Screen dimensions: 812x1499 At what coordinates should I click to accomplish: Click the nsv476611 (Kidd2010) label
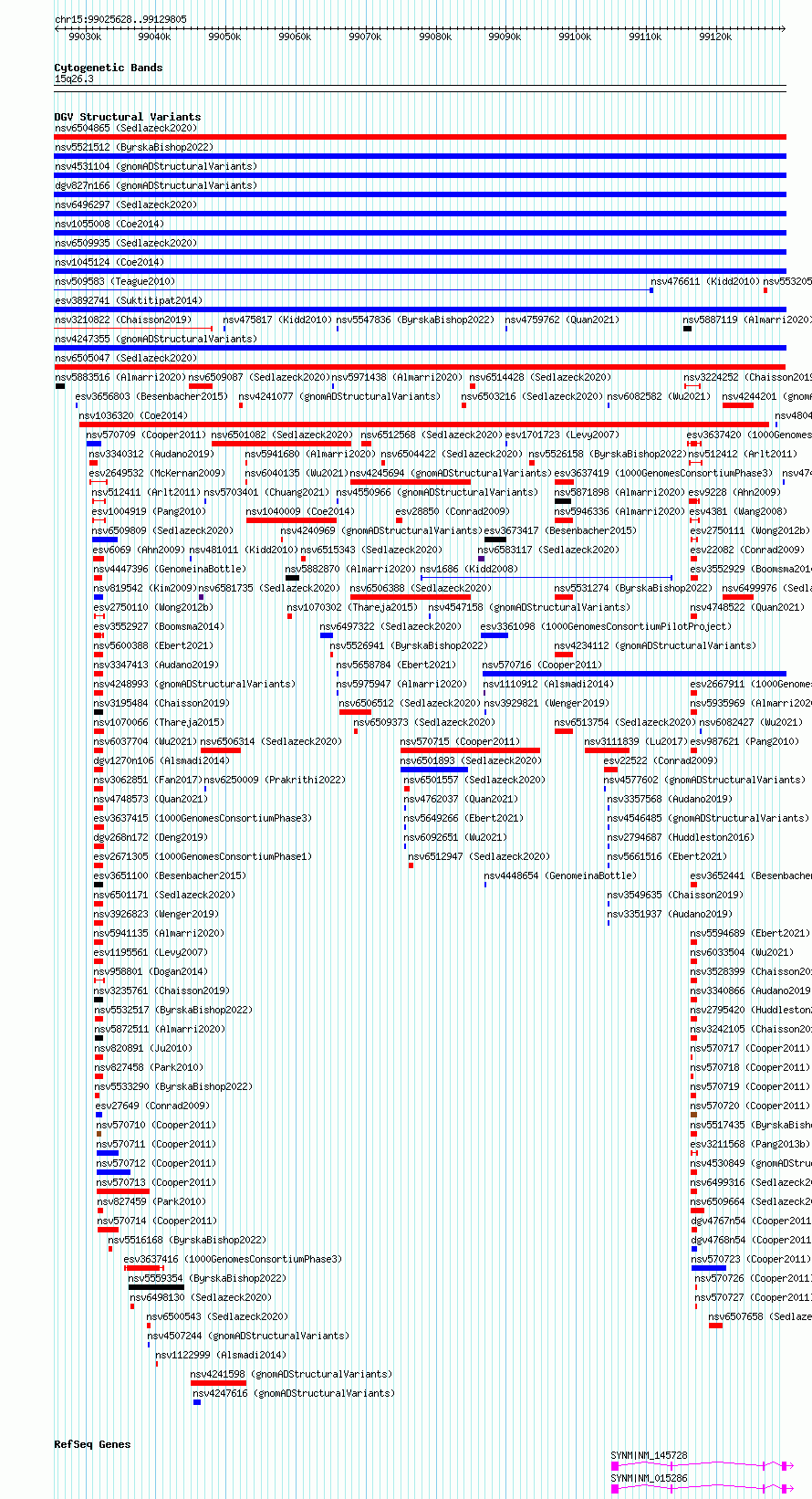coord(704,281)
